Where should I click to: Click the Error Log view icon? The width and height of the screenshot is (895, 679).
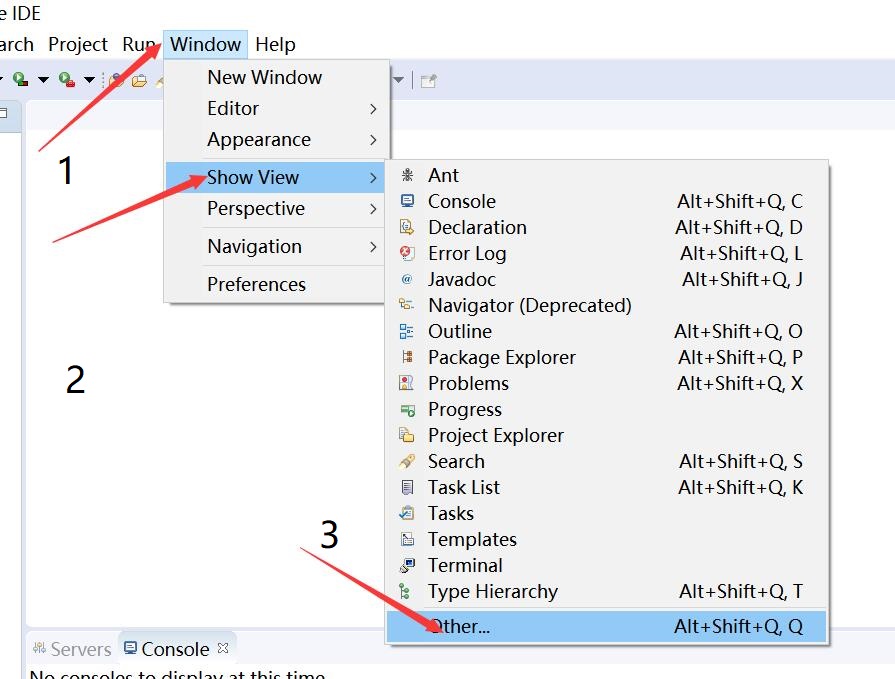tap(407, 253)
